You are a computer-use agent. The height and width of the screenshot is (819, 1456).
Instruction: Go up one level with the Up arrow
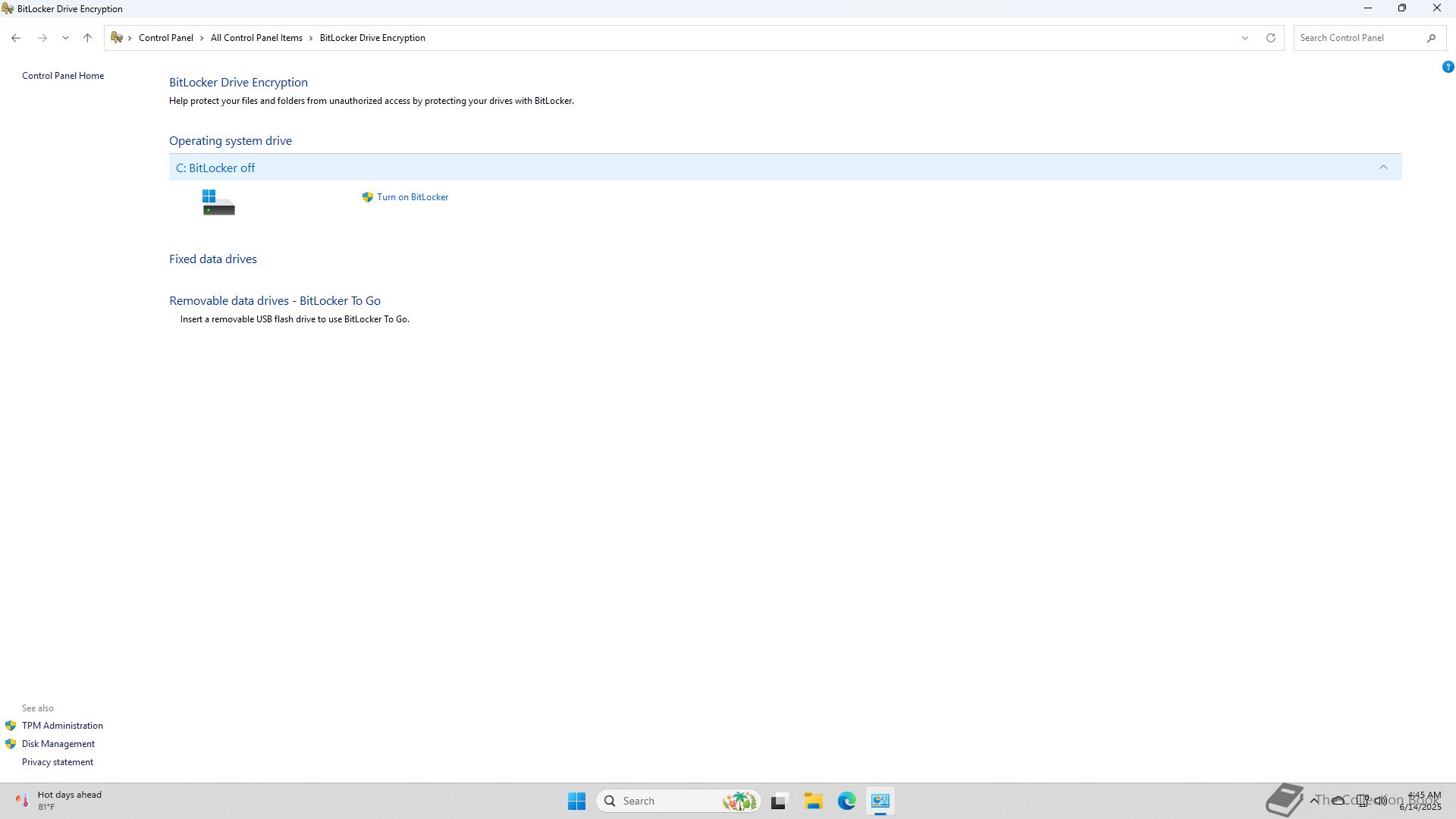tap(87, 38)
